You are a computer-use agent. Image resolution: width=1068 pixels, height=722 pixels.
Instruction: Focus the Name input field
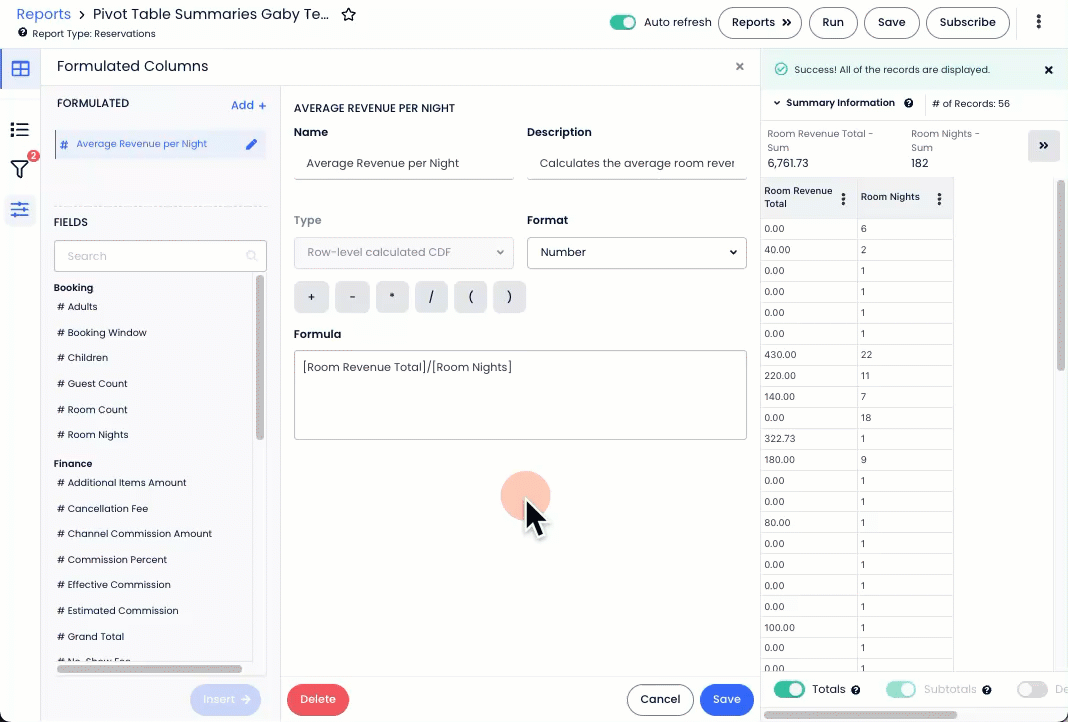404,163
